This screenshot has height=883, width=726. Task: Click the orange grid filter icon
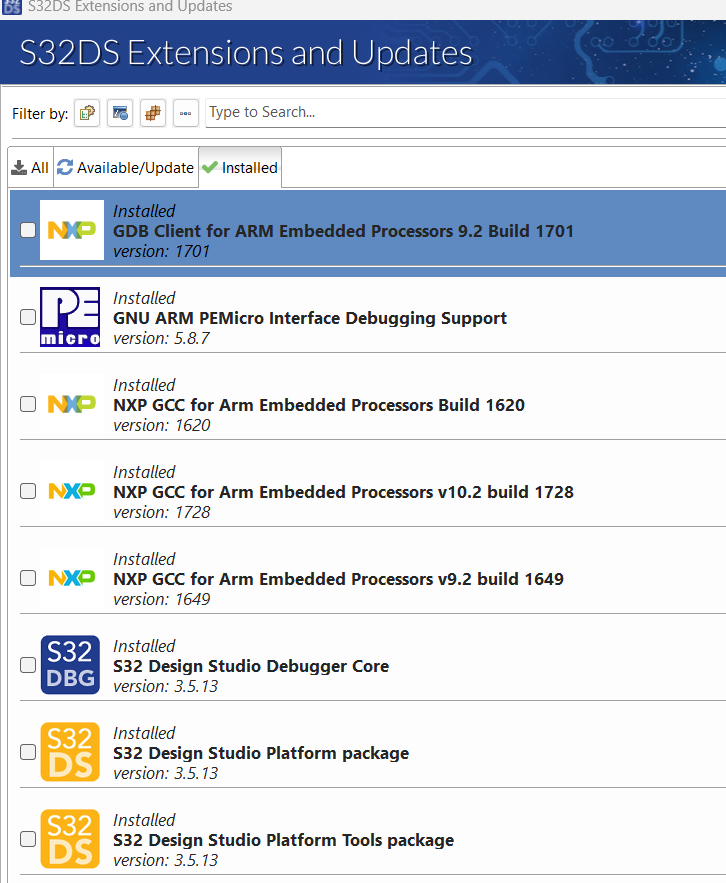tap(153, 113)
